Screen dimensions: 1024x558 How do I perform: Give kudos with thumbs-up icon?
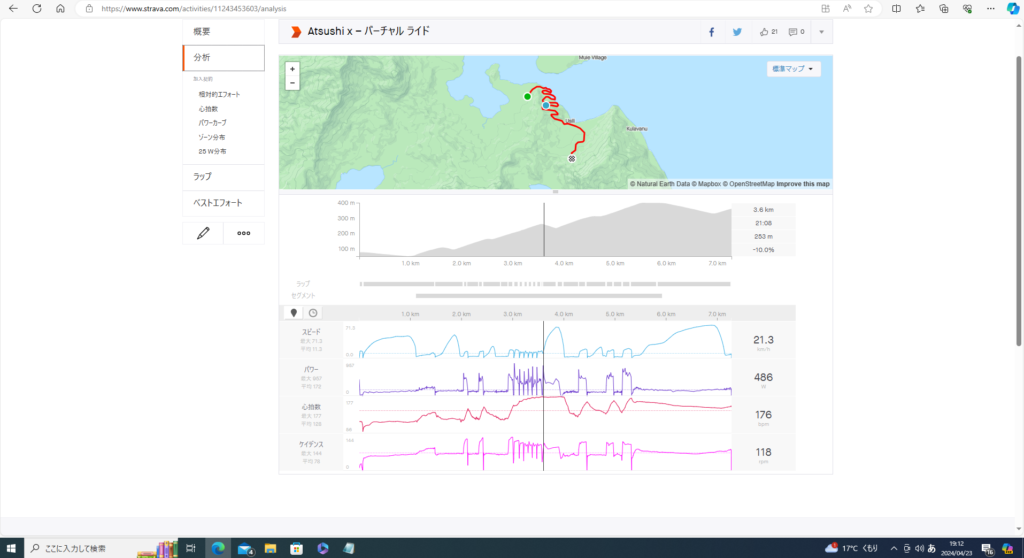click(x=765, y=32)
